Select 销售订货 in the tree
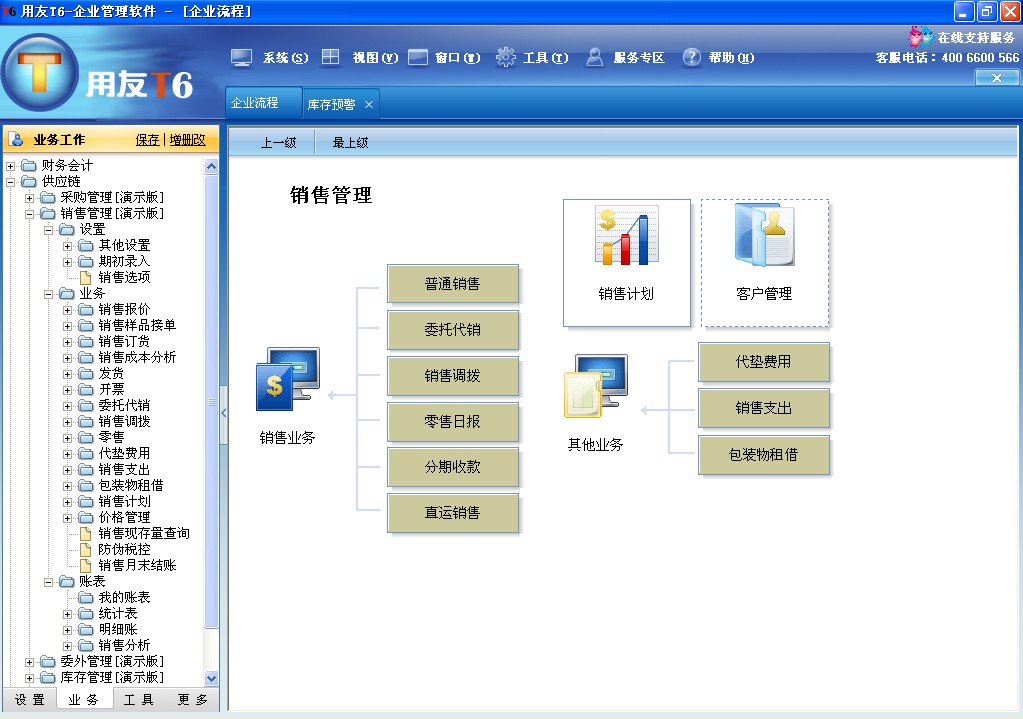This screenshot has height=719, width=1023. click(x=124, y=341)
